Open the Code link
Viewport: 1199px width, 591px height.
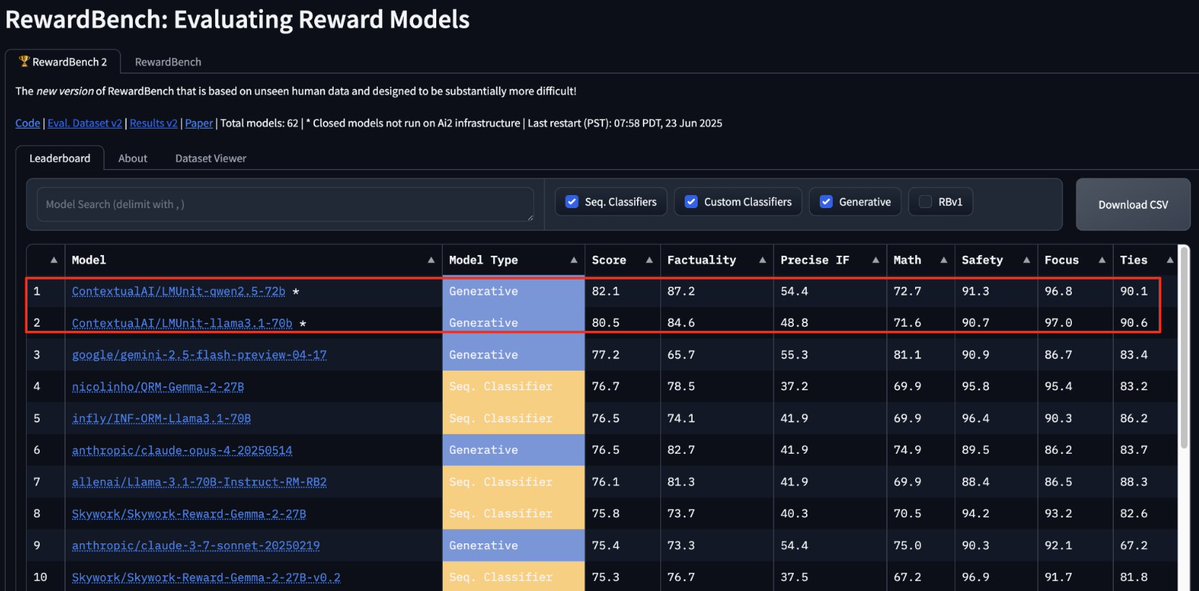28,122
